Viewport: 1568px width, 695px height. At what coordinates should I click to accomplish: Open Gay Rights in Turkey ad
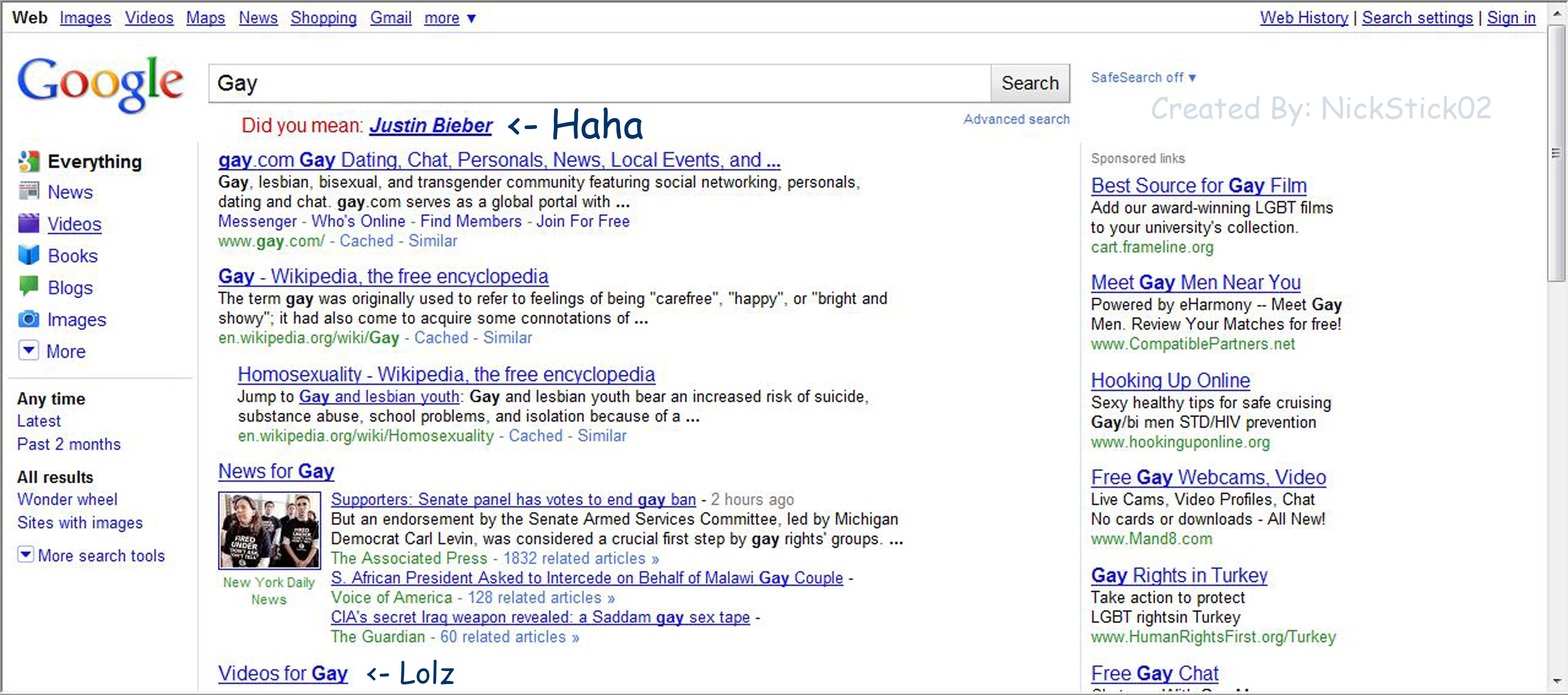pyautogui.click(x=1179, y=575)
